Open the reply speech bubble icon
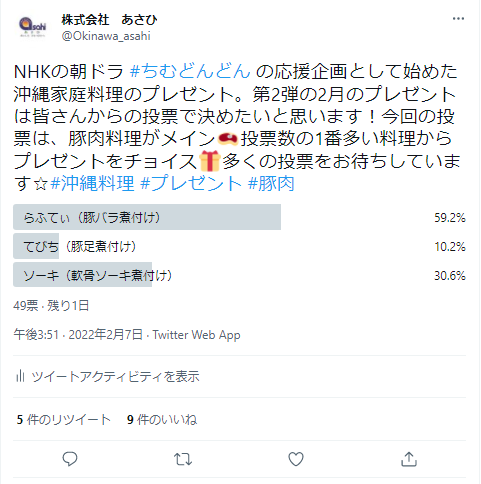 coord(70,459)
